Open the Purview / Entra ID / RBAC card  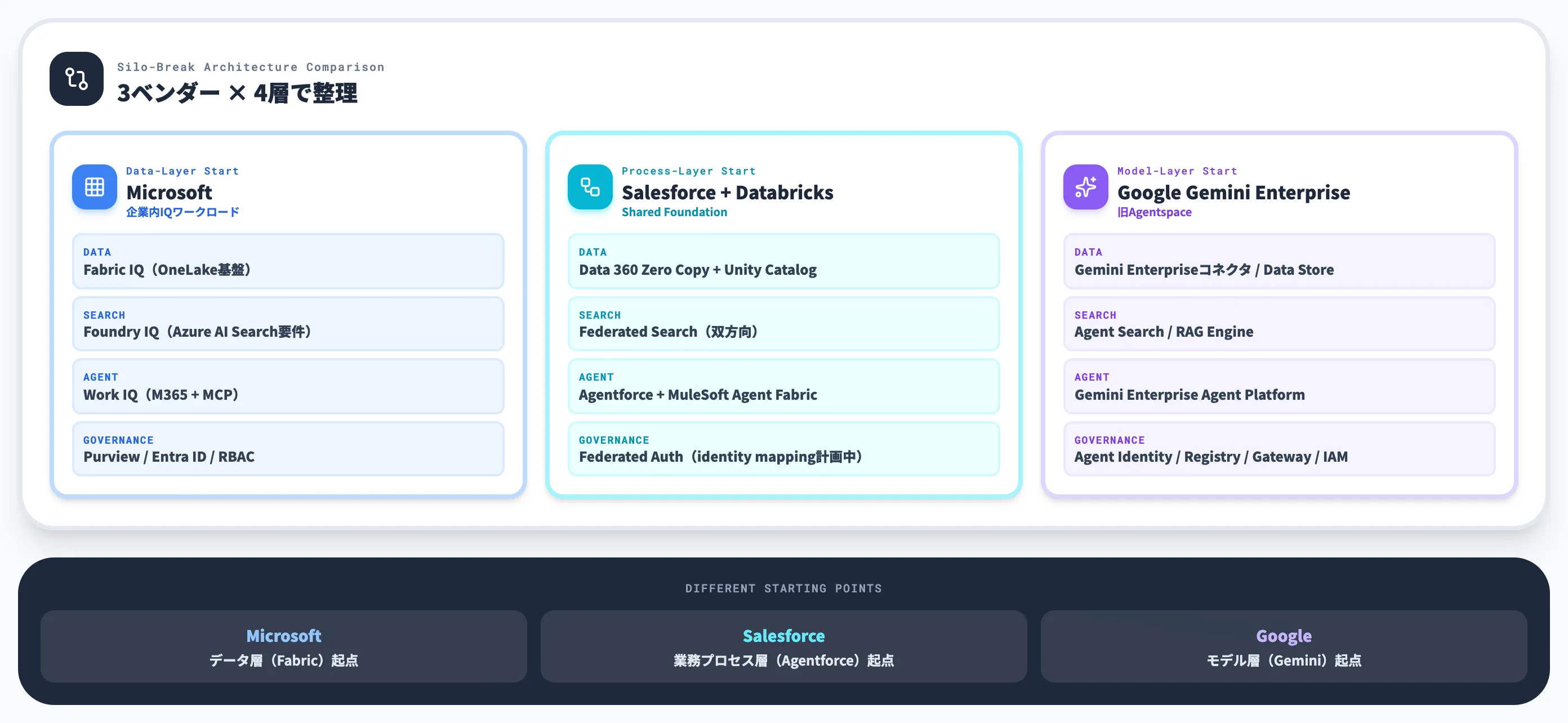coord(288,449)
